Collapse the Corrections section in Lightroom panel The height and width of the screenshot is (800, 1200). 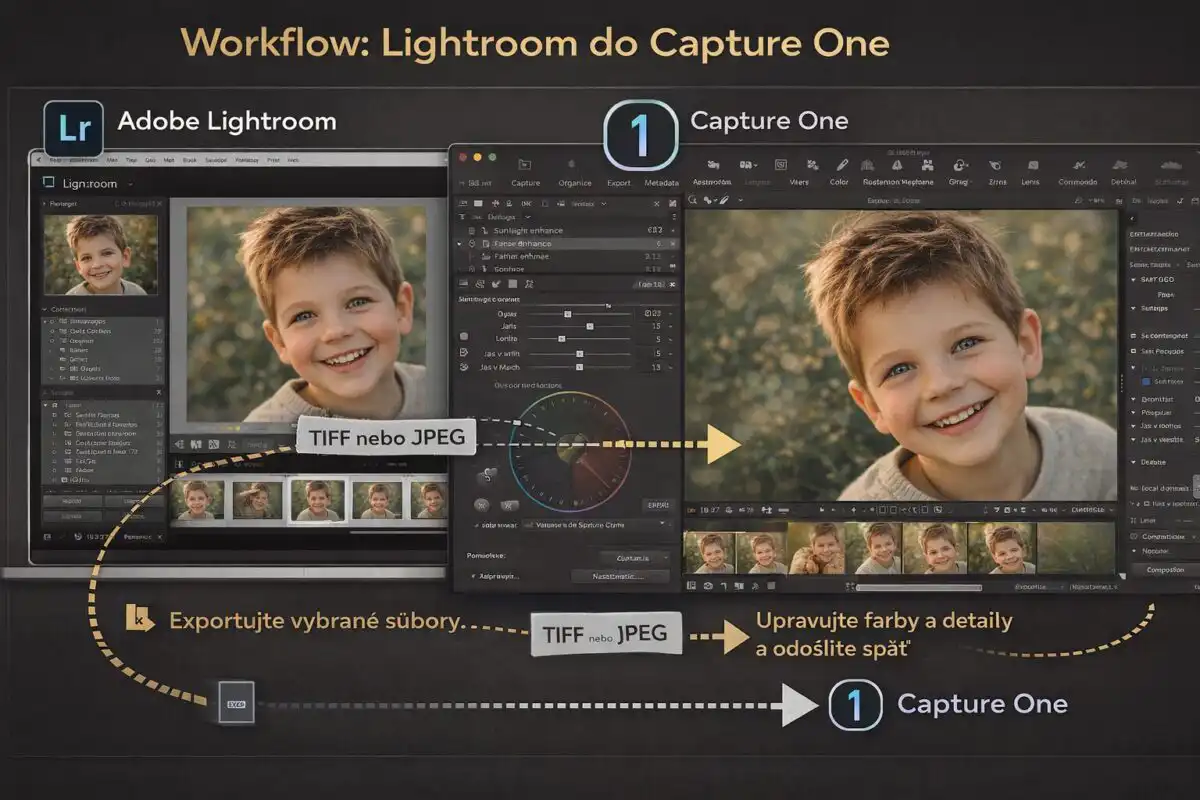44,310
